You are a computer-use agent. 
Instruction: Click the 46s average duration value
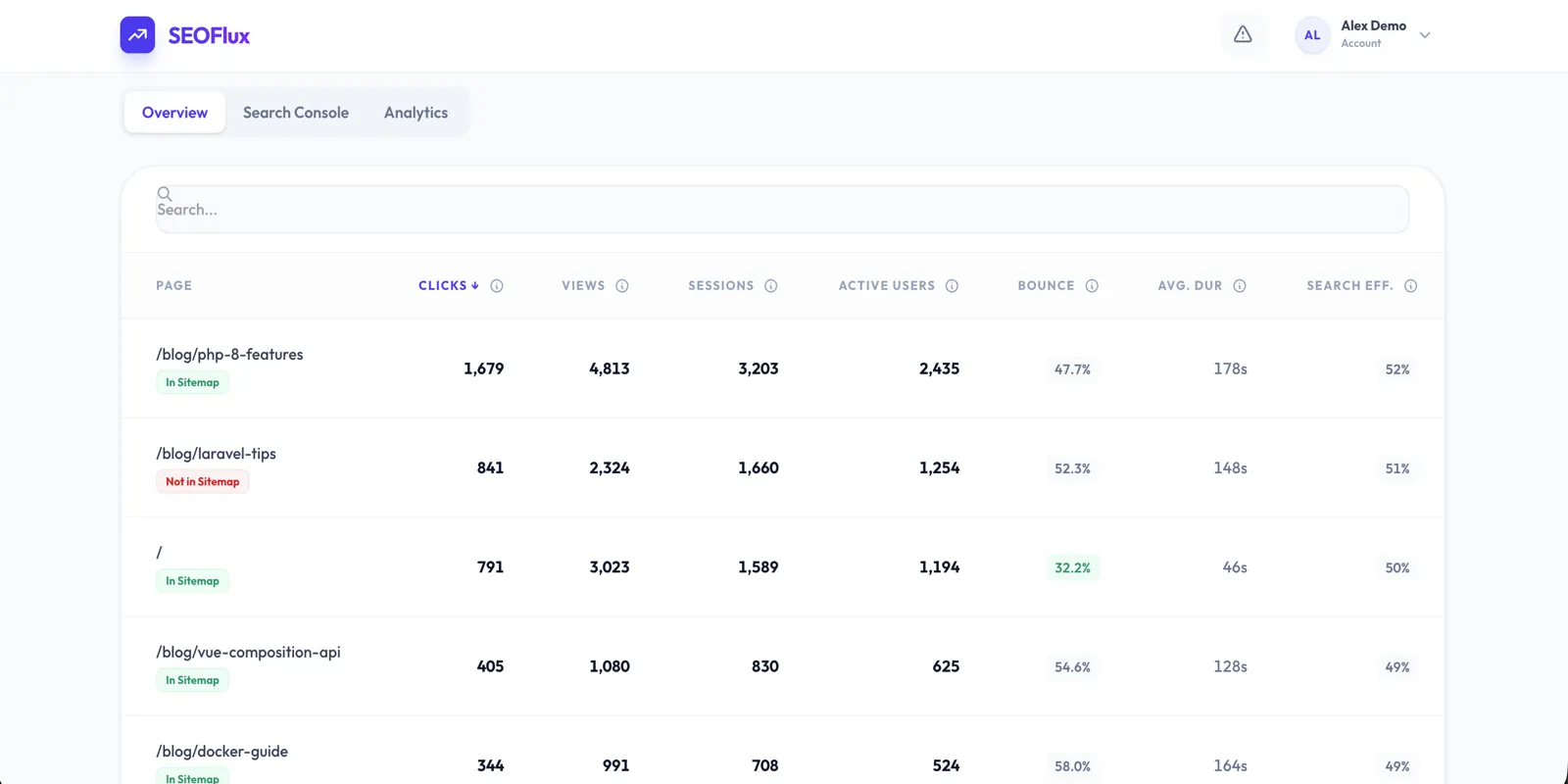1235,567
